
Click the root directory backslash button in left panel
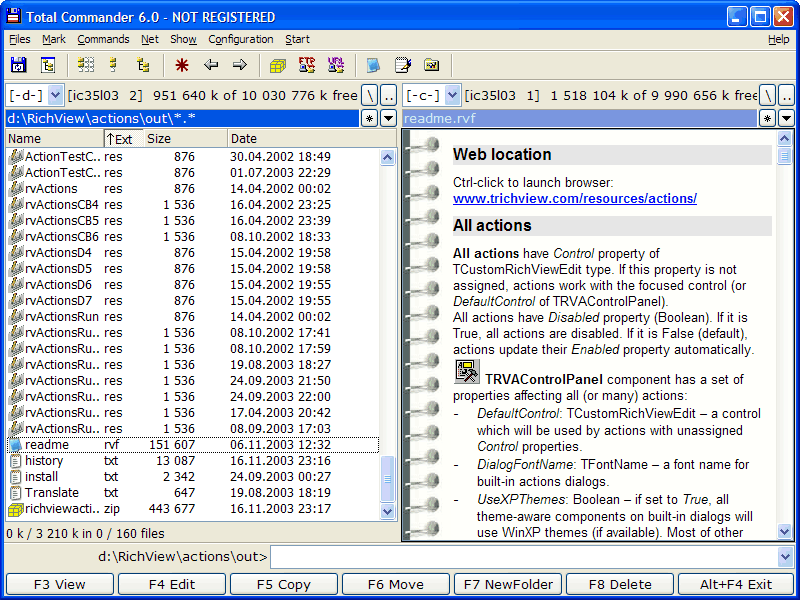(369, 95)
